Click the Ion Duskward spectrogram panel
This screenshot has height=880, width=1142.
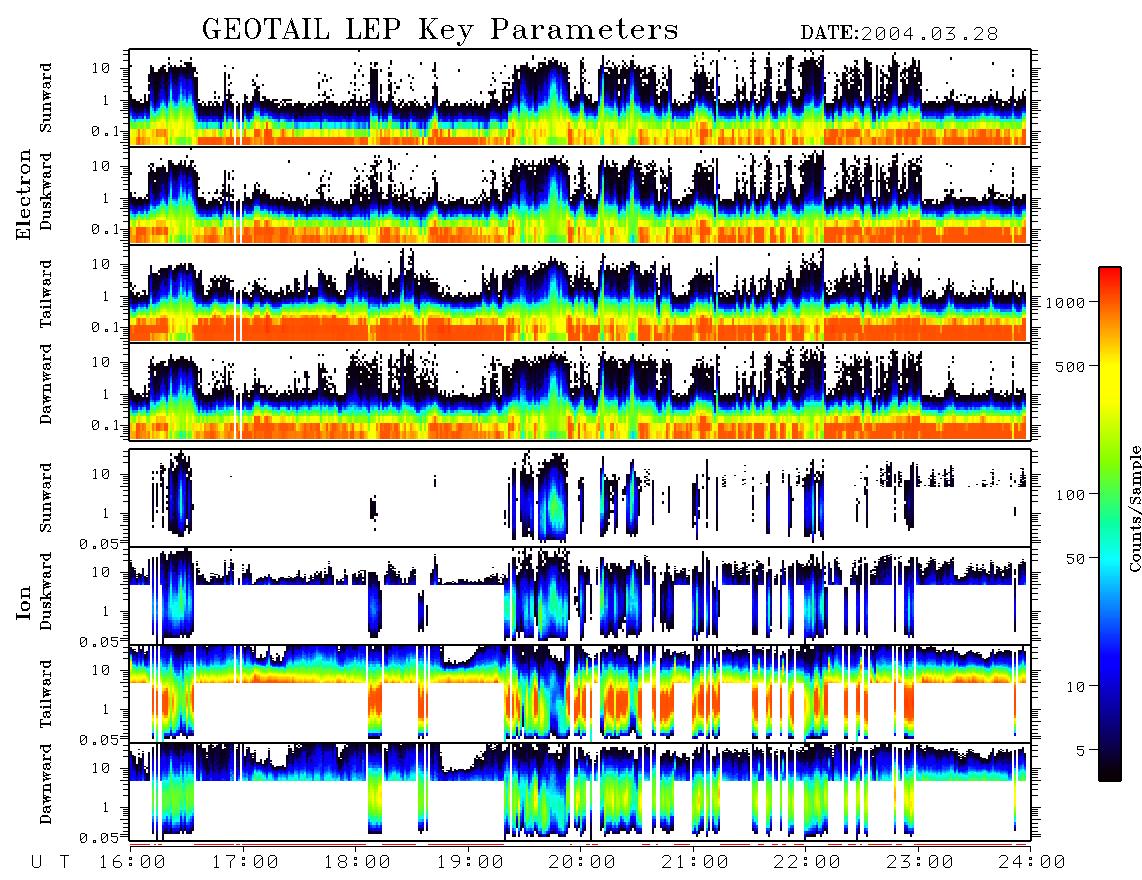[580, 596]
